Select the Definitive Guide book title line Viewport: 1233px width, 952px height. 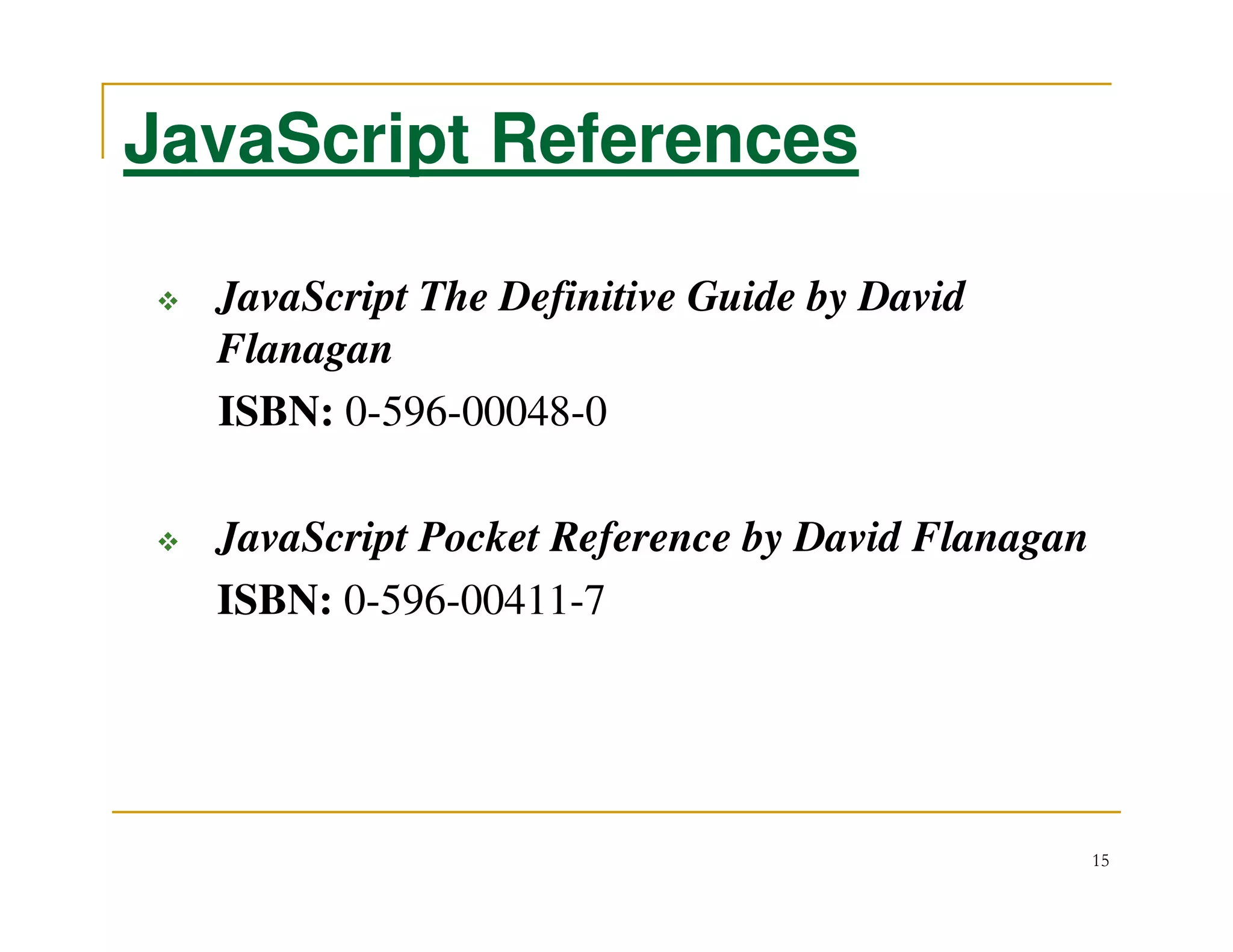click(591, 297)
